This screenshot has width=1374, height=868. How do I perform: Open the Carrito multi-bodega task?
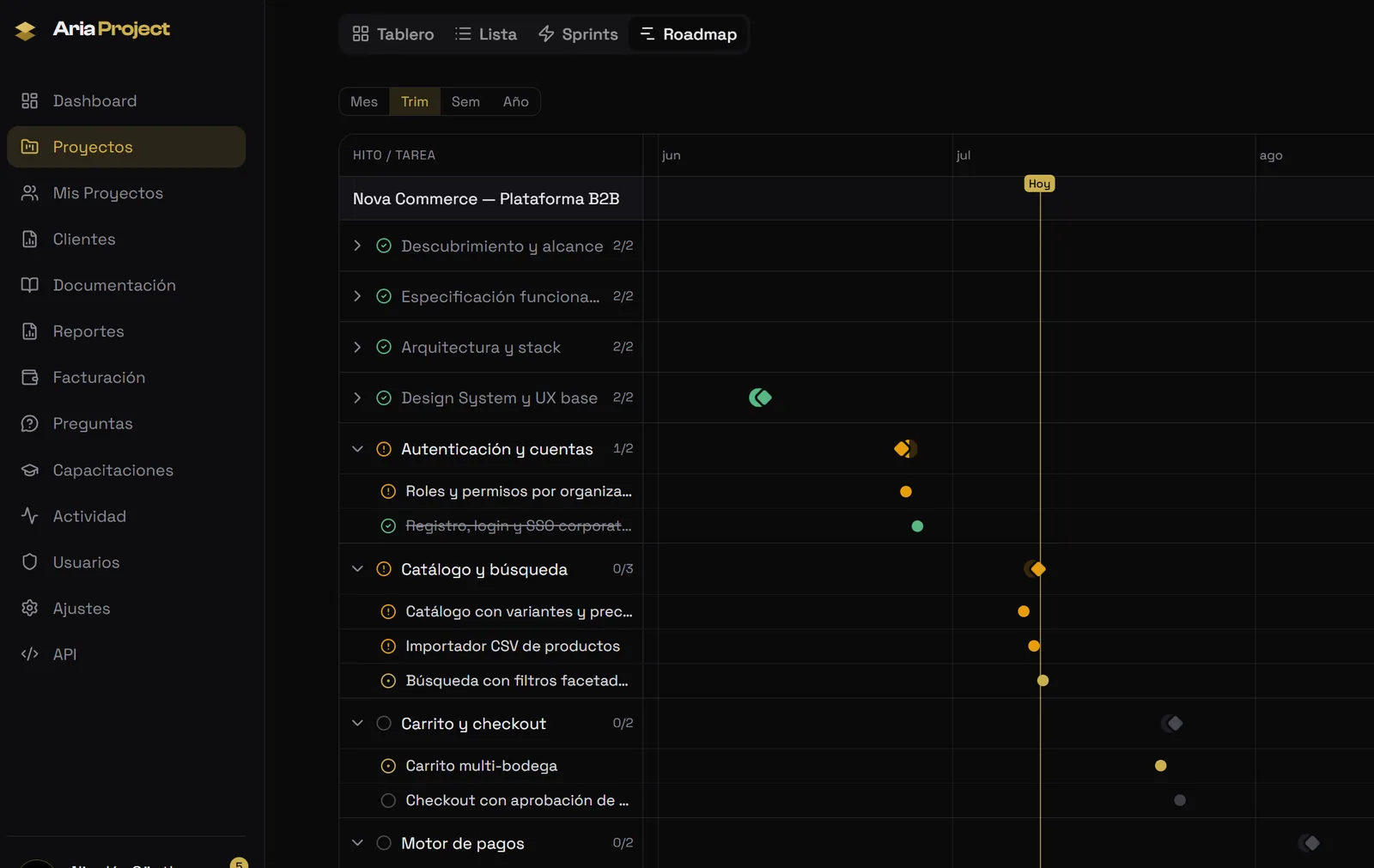coord(481,766)
